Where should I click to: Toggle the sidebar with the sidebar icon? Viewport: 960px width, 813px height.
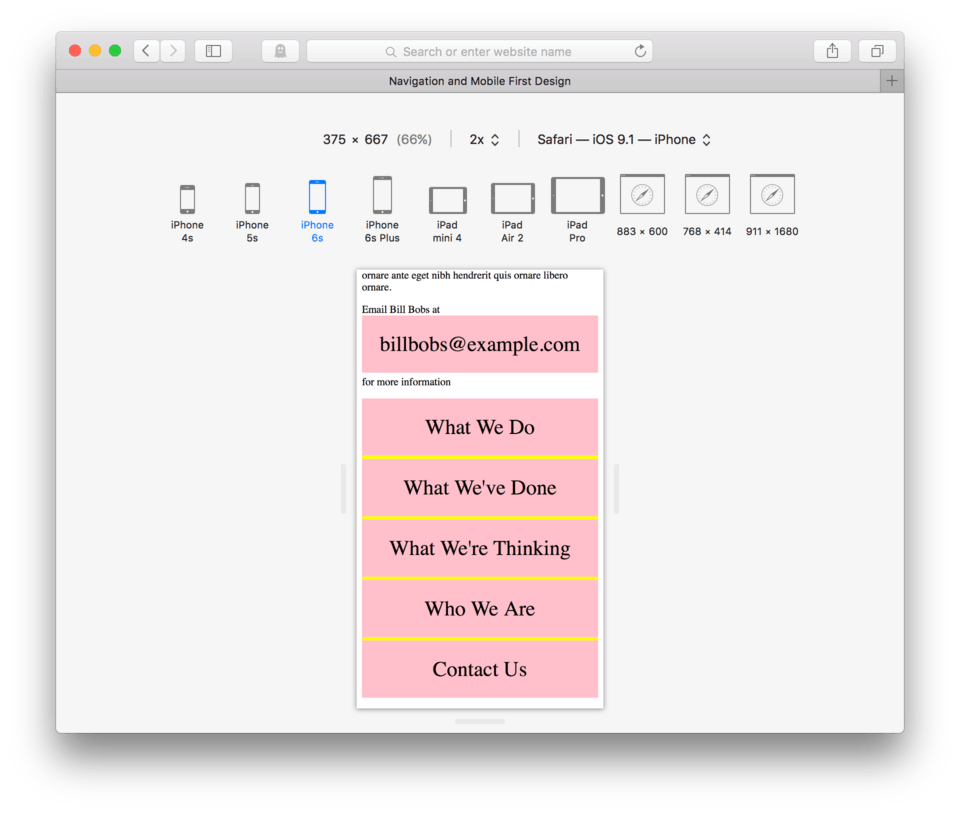tap(213, 51)
